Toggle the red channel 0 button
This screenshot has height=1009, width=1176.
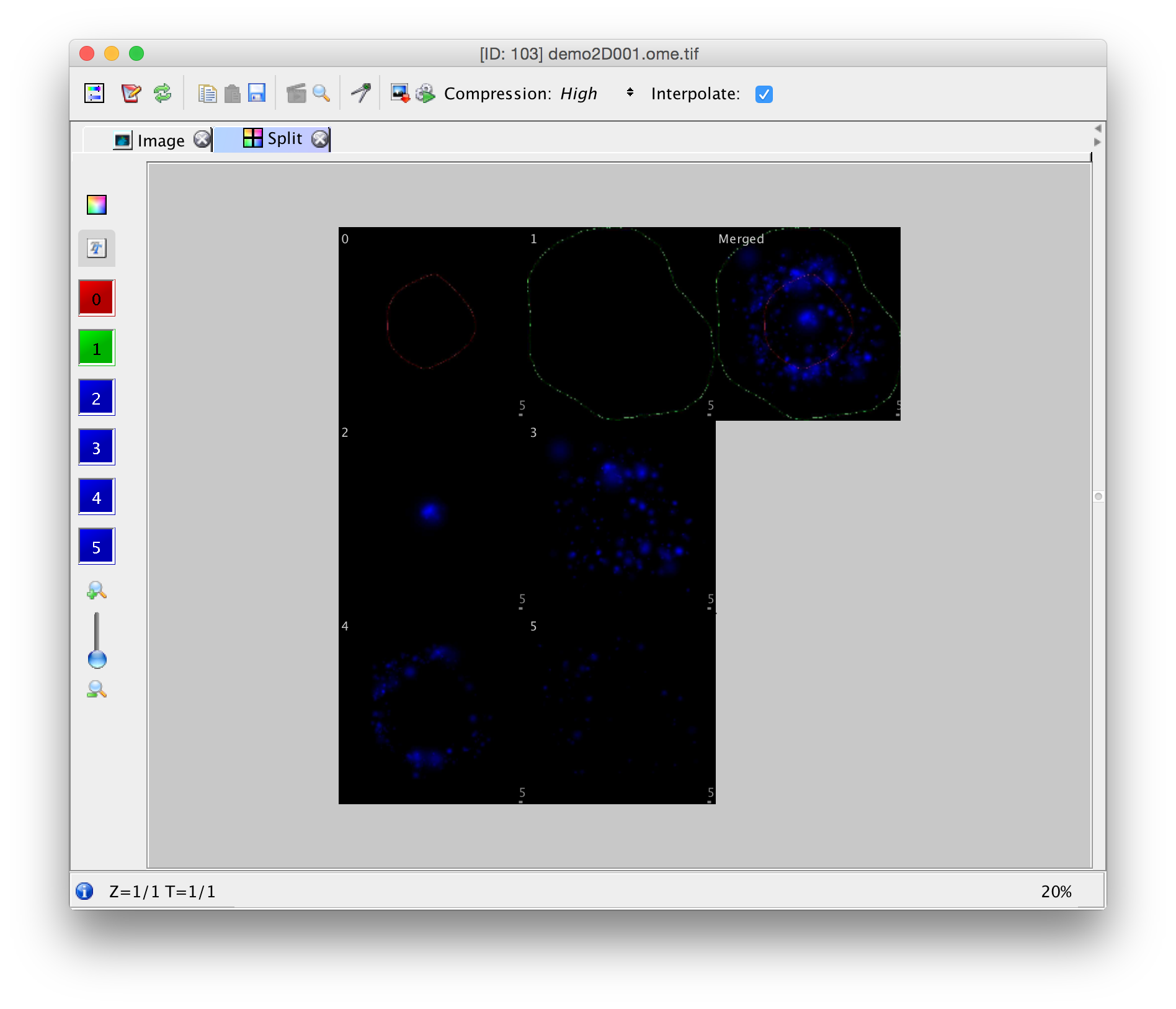(97, 298)
